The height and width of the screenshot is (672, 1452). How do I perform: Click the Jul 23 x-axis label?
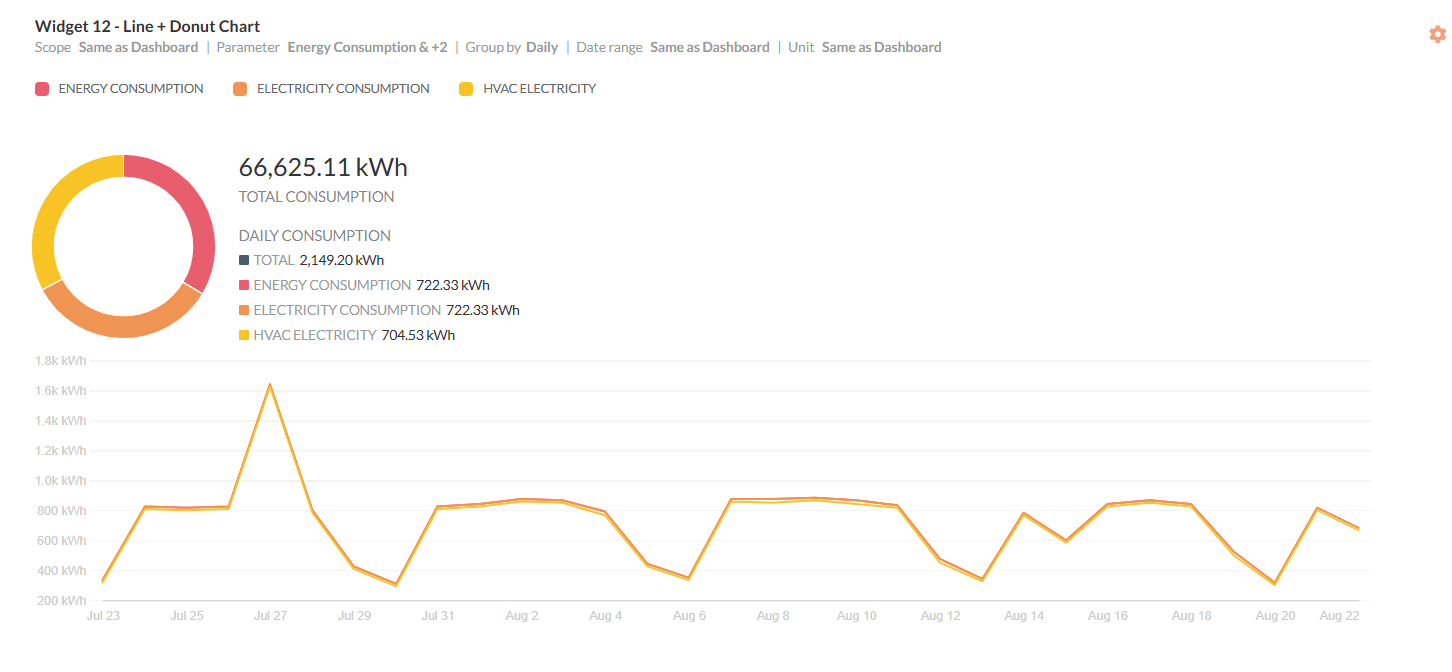point(104,616)
